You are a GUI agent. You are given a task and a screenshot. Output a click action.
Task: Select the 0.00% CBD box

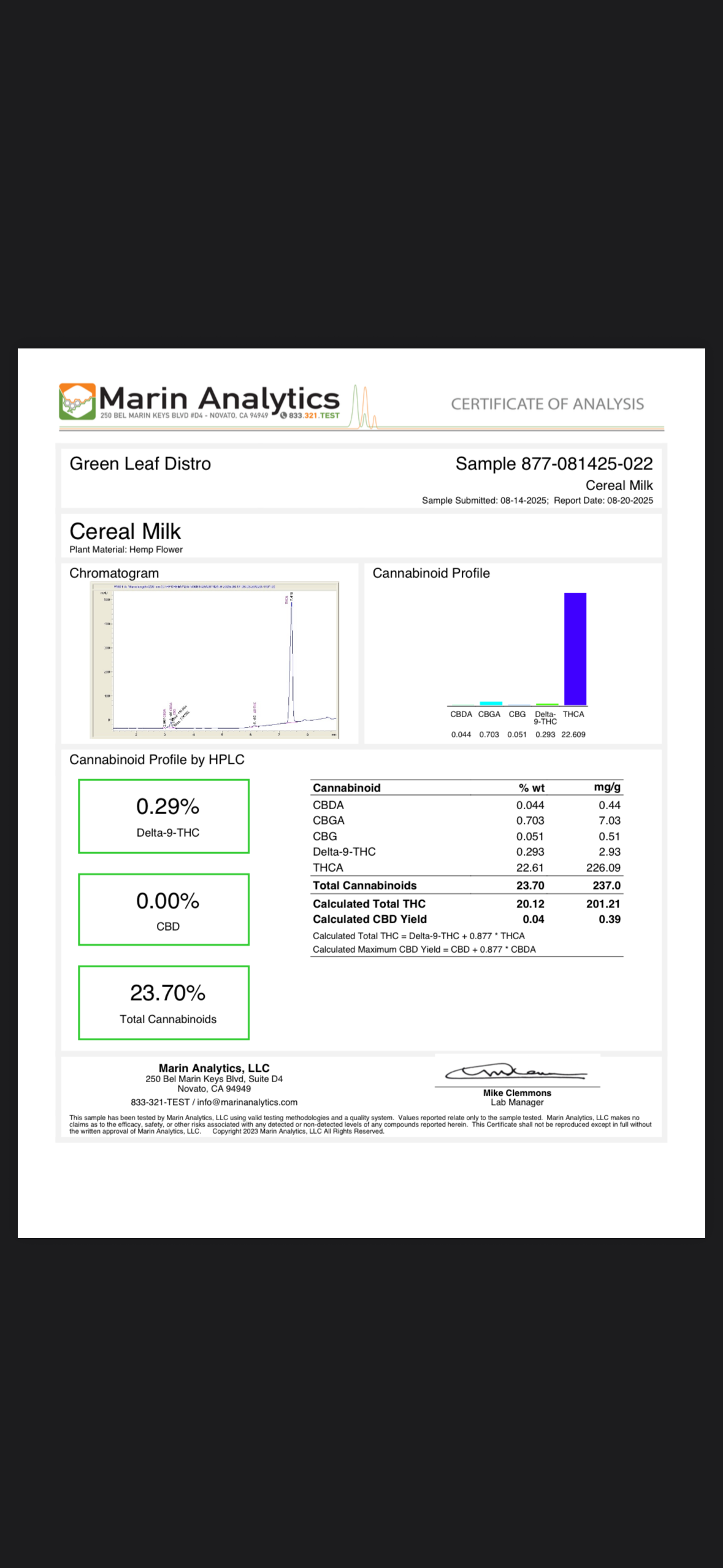click(x=164, y=909)
